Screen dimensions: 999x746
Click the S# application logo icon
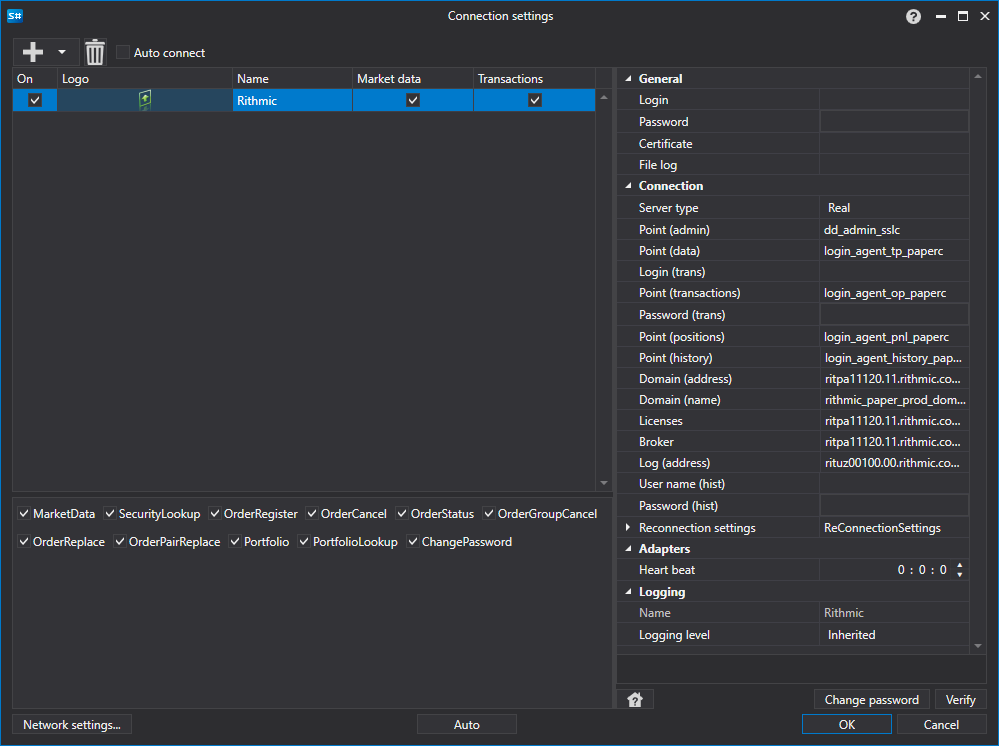(15, 16)
